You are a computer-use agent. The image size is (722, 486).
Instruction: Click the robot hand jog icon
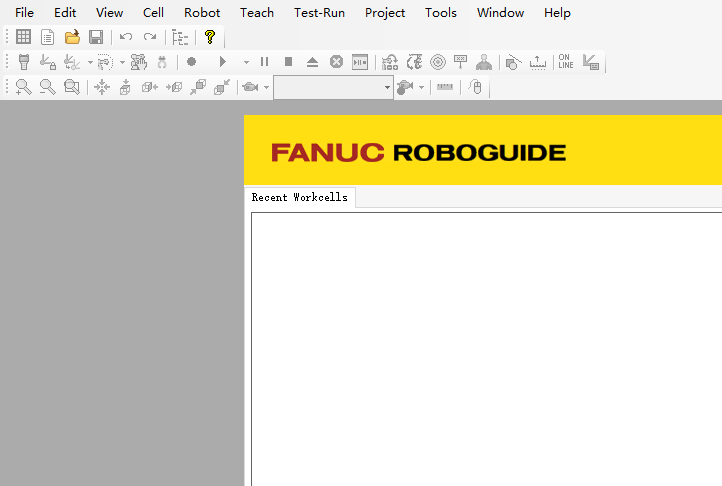139,62
